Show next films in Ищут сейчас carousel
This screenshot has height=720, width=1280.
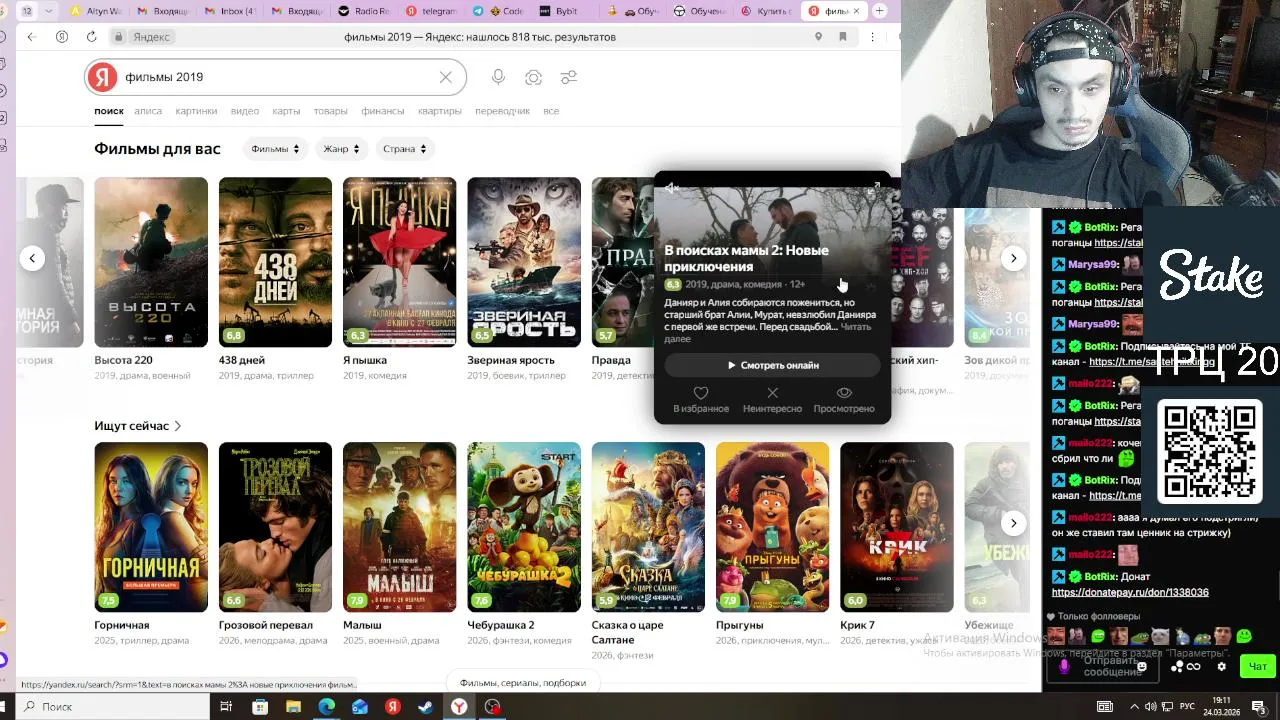1013,523
